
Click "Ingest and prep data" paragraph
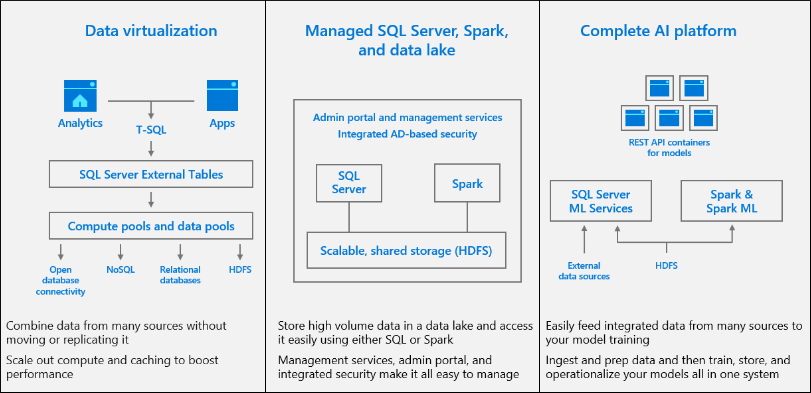[669, 366]
